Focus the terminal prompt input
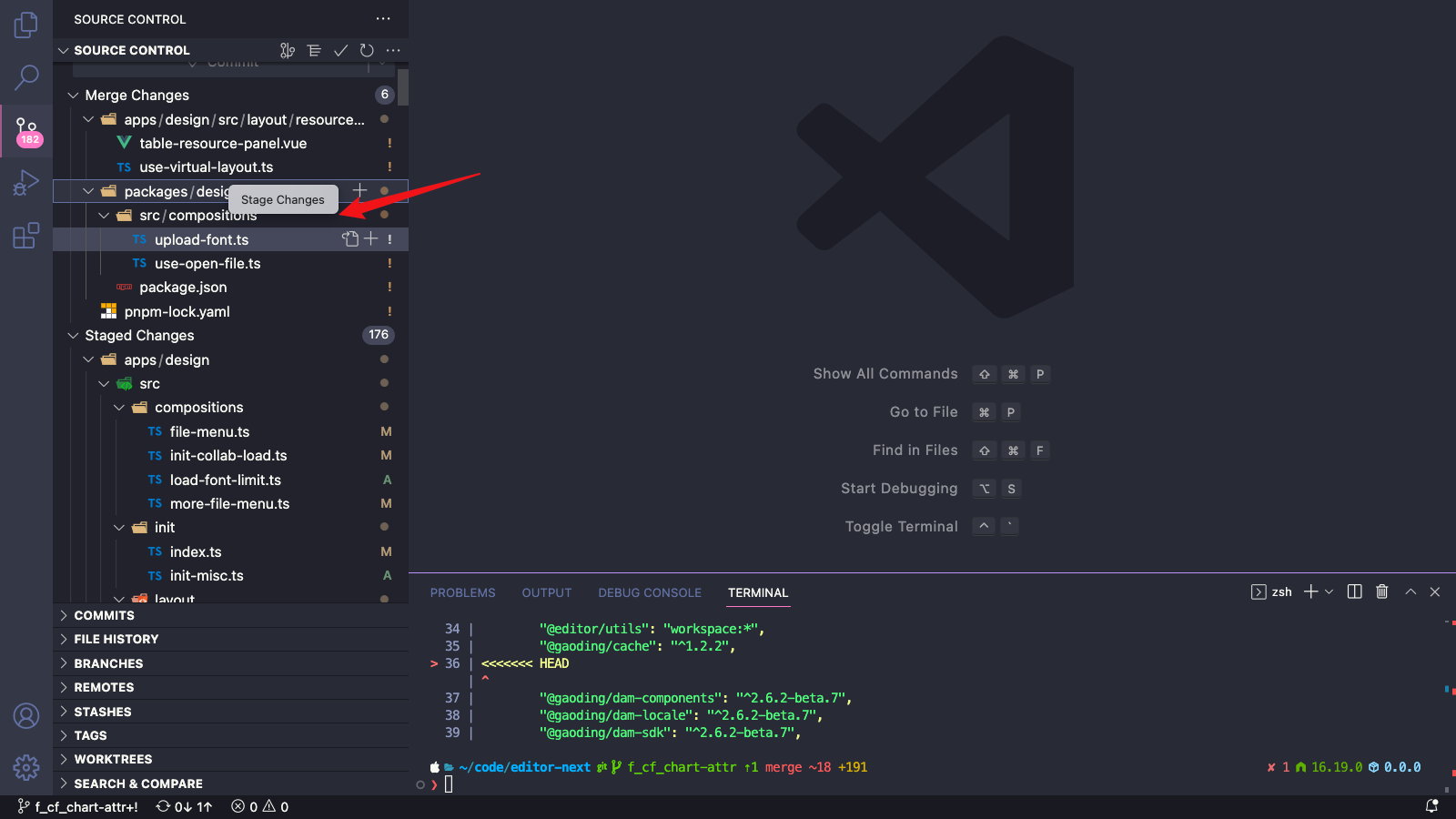The width and height of the screenshot is (1456, 819). click(449, 784)
